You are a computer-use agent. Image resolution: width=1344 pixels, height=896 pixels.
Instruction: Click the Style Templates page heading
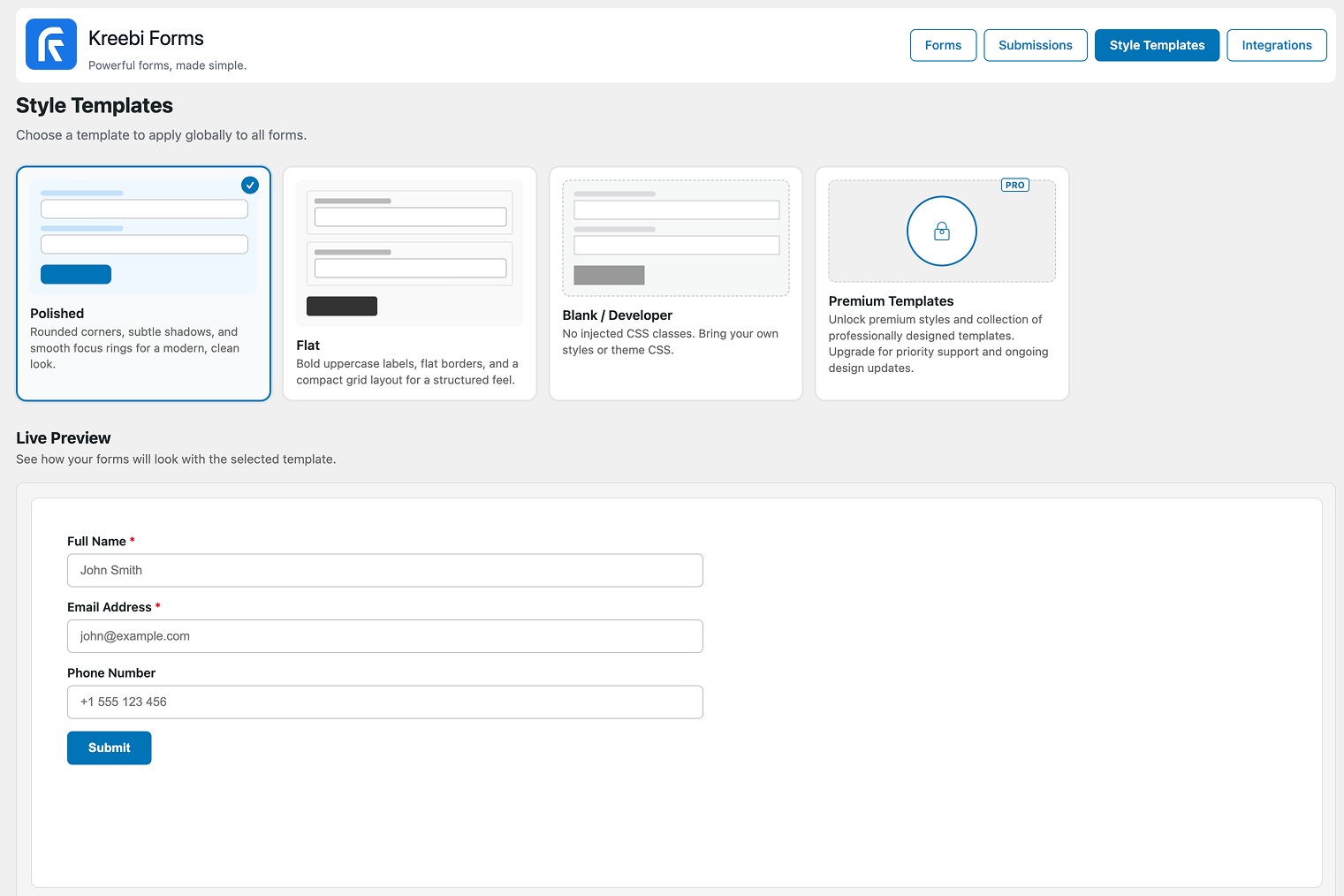pyautogui.click(x=95, y=106)
